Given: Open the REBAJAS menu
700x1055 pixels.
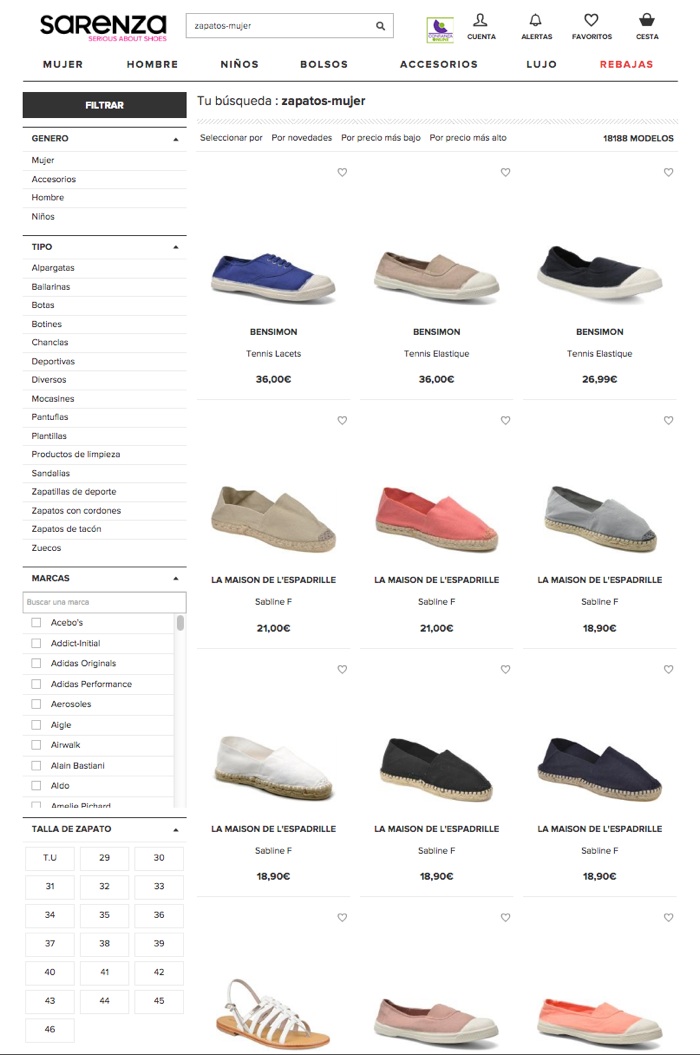Looking at the screenshot, I should [x=626, y=65].
